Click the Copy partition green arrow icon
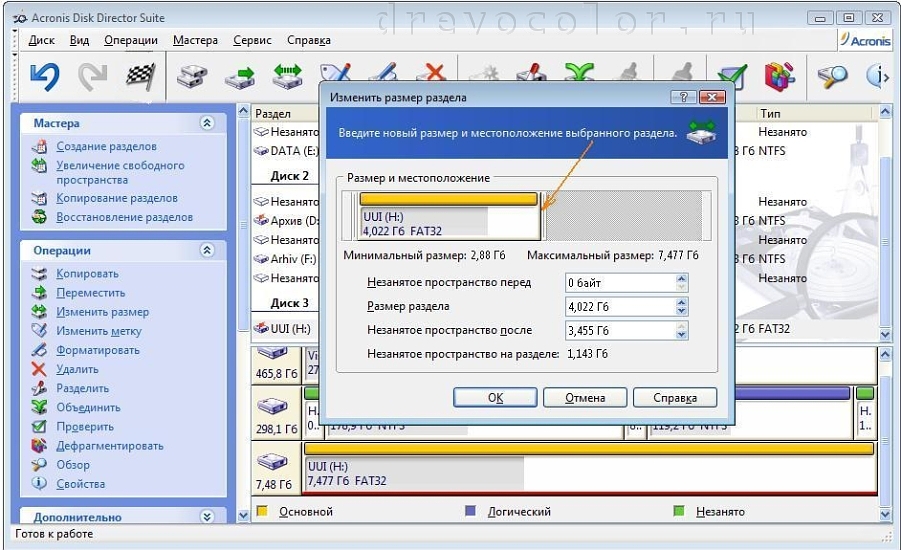 (240, 77)
